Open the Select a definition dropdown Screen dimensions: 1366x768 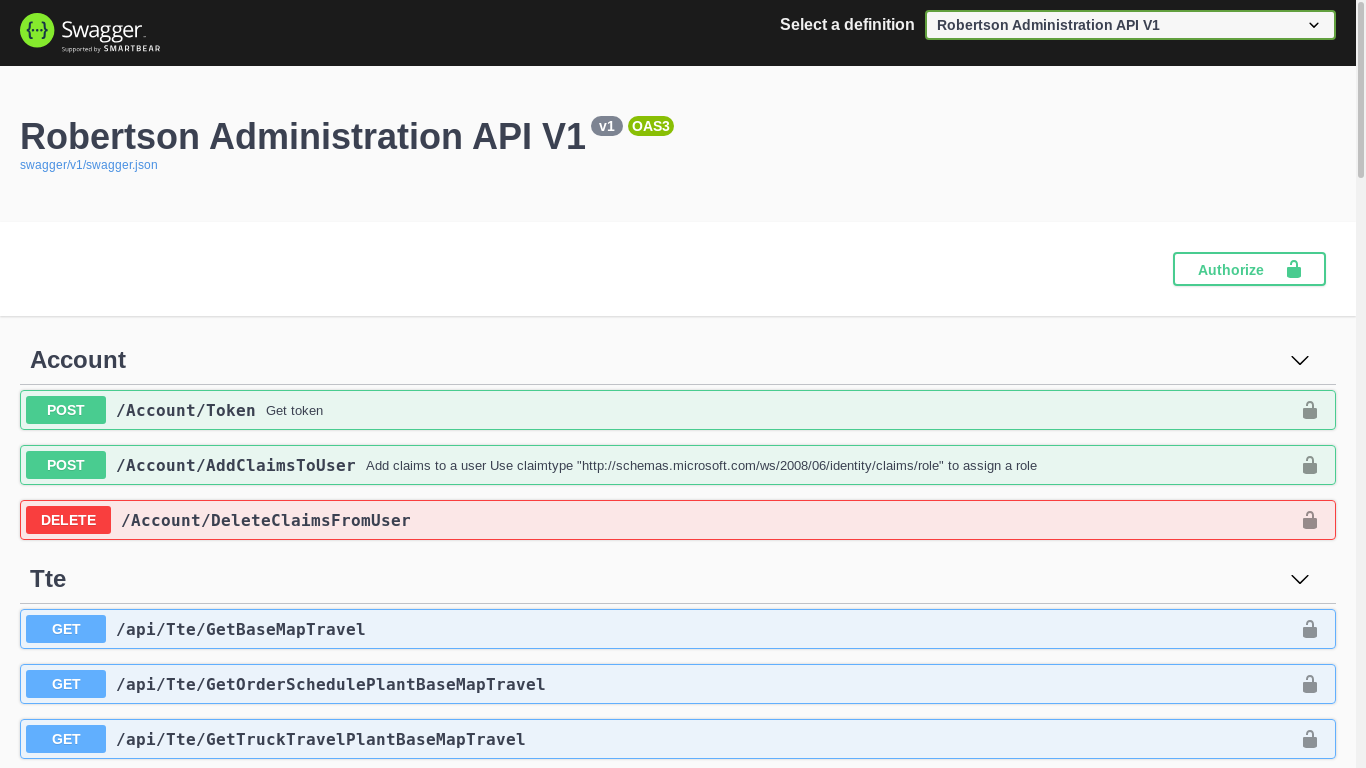pyautogui.click(x=1130, y=25)
